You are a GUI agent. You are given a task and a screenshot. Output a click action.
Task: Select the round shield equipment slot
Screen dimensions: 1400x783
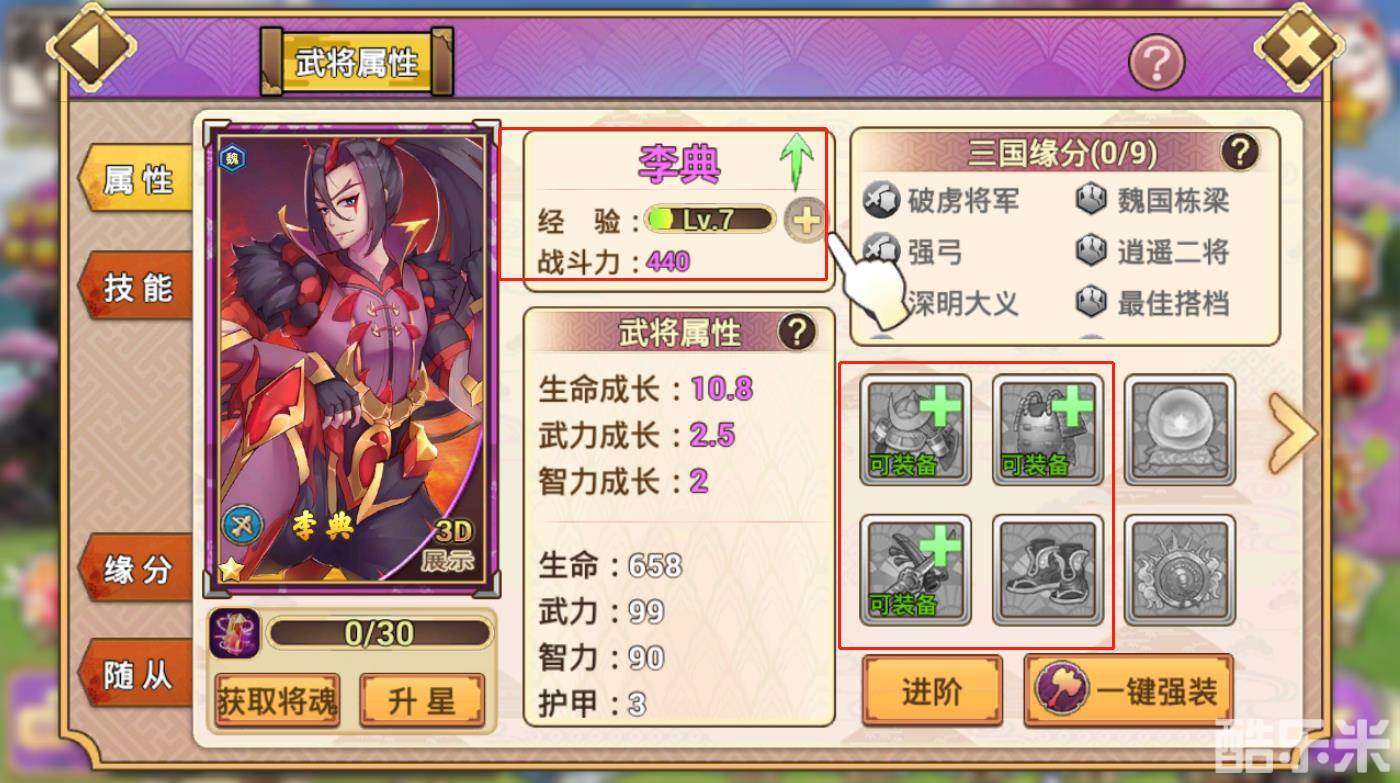pyautogui.click(x=1180, y=570)
